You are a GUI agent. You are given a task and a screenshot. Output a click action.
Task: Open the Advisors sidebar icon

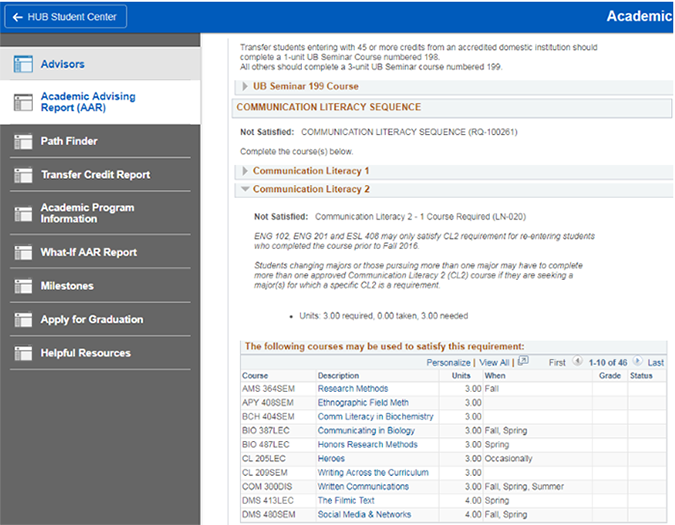point(22,65)
